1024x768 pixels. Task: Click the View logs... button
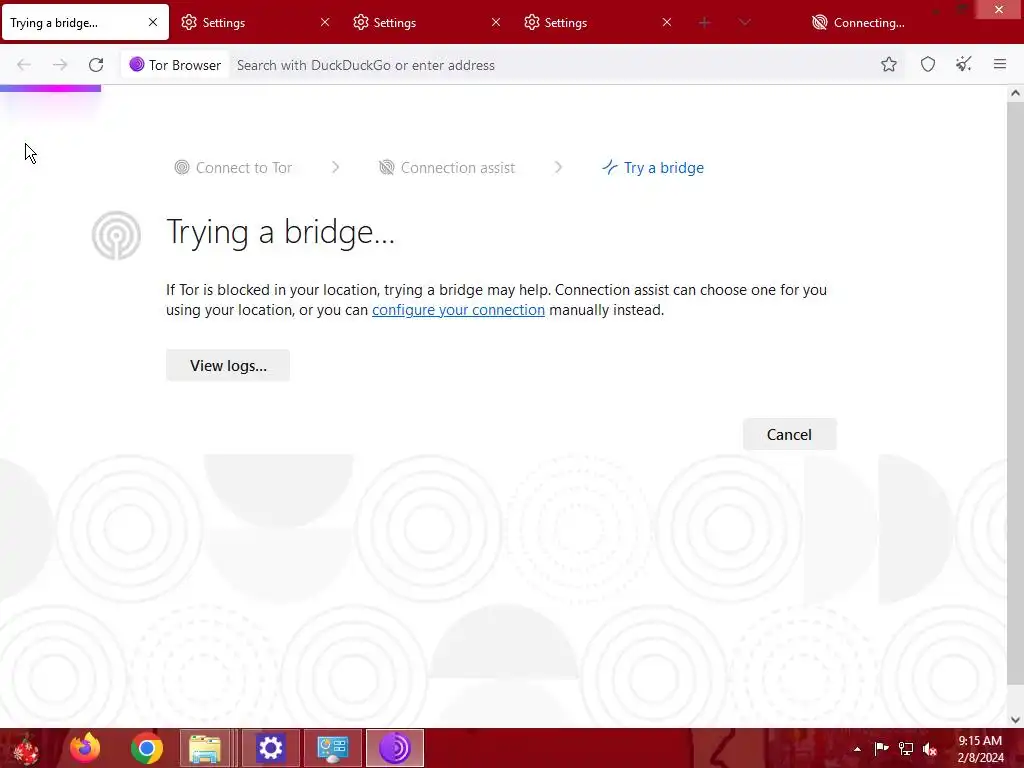pyautogui.click(x=228, y=365)
